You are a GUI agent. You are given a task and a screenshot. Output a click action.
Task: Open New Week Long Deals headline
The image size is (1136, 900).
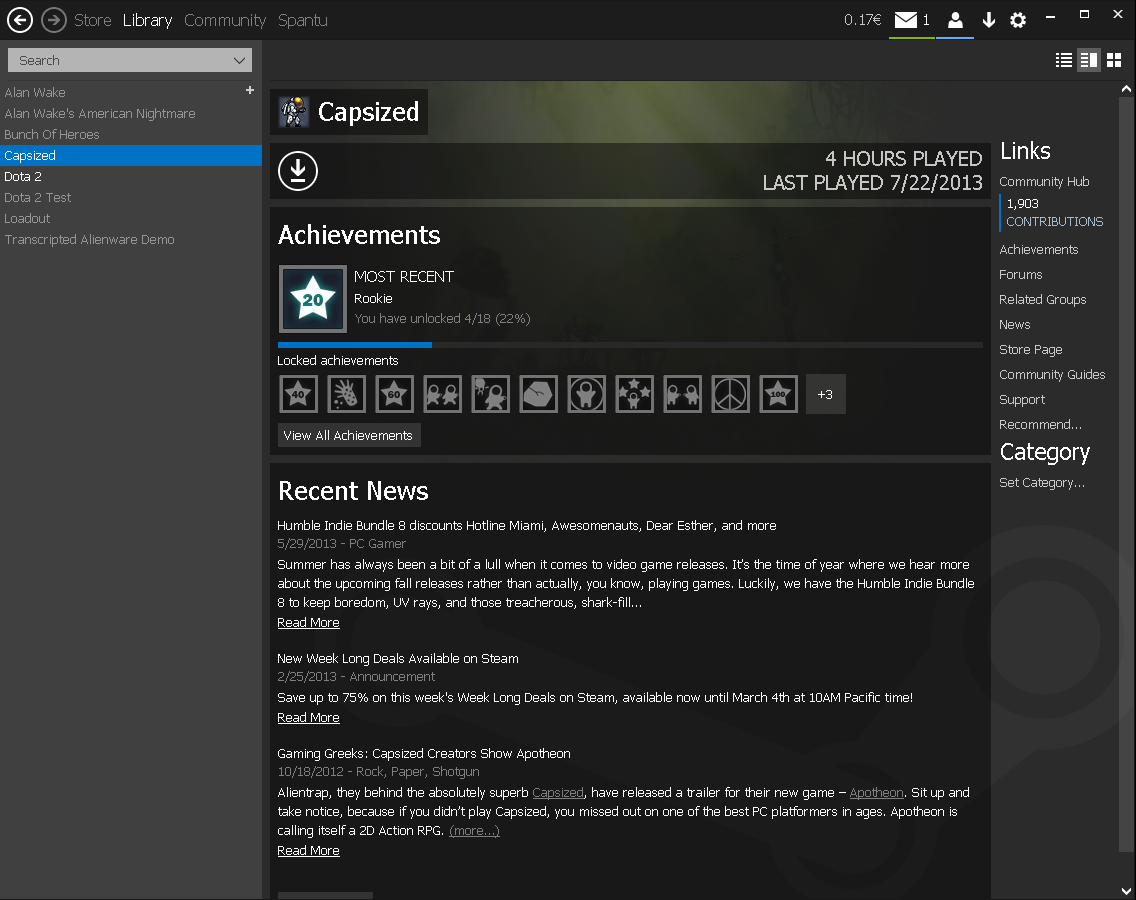[x=398, y=659]
